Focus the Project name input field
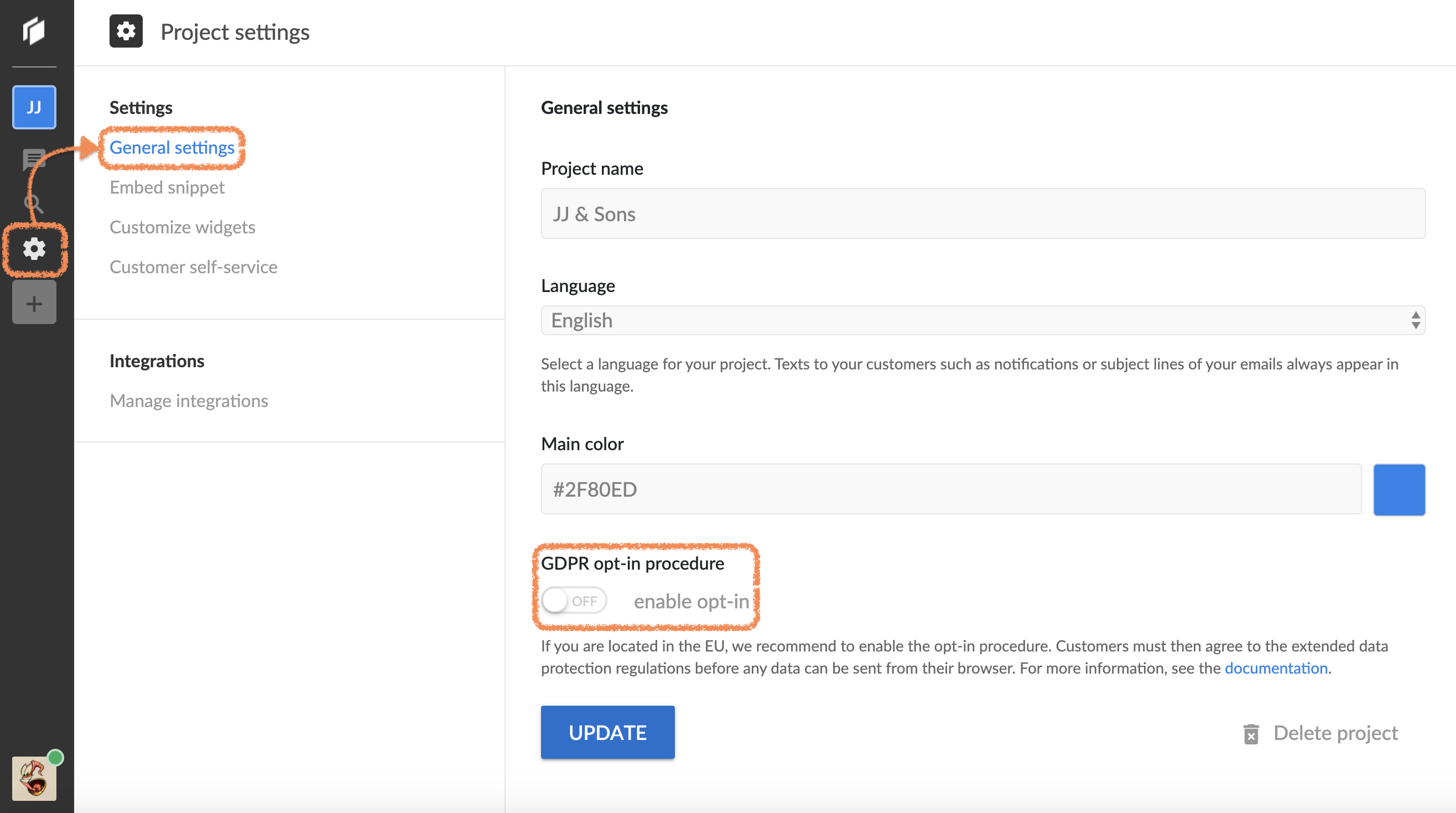The width and height of the screenshot is (1456, 813). (x=982, y=214)
